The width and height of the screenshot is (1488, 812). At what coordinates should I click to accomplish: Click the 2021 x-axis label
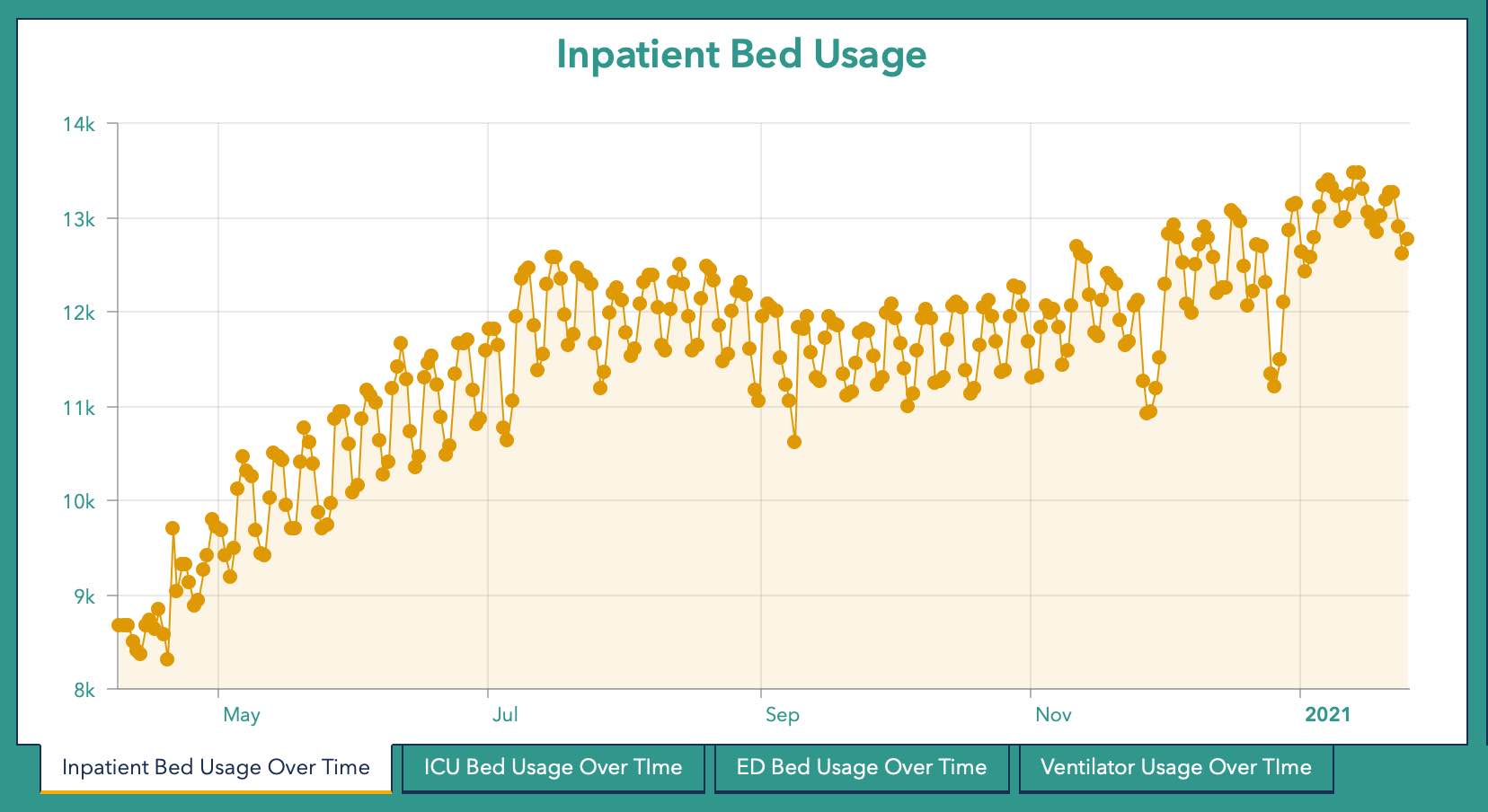click(x=1328, y=715)
